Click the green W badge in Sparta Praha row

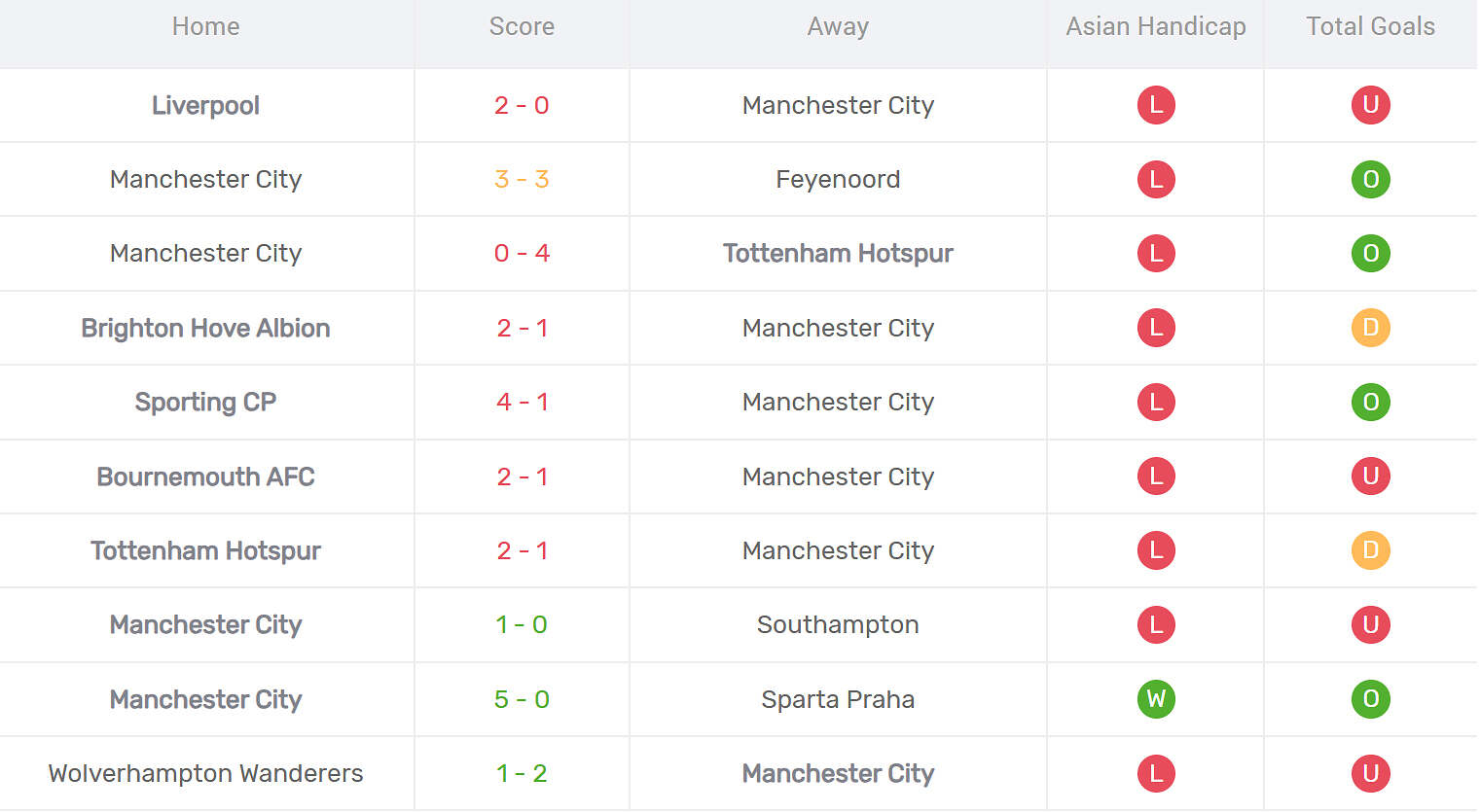point(1156,699)
